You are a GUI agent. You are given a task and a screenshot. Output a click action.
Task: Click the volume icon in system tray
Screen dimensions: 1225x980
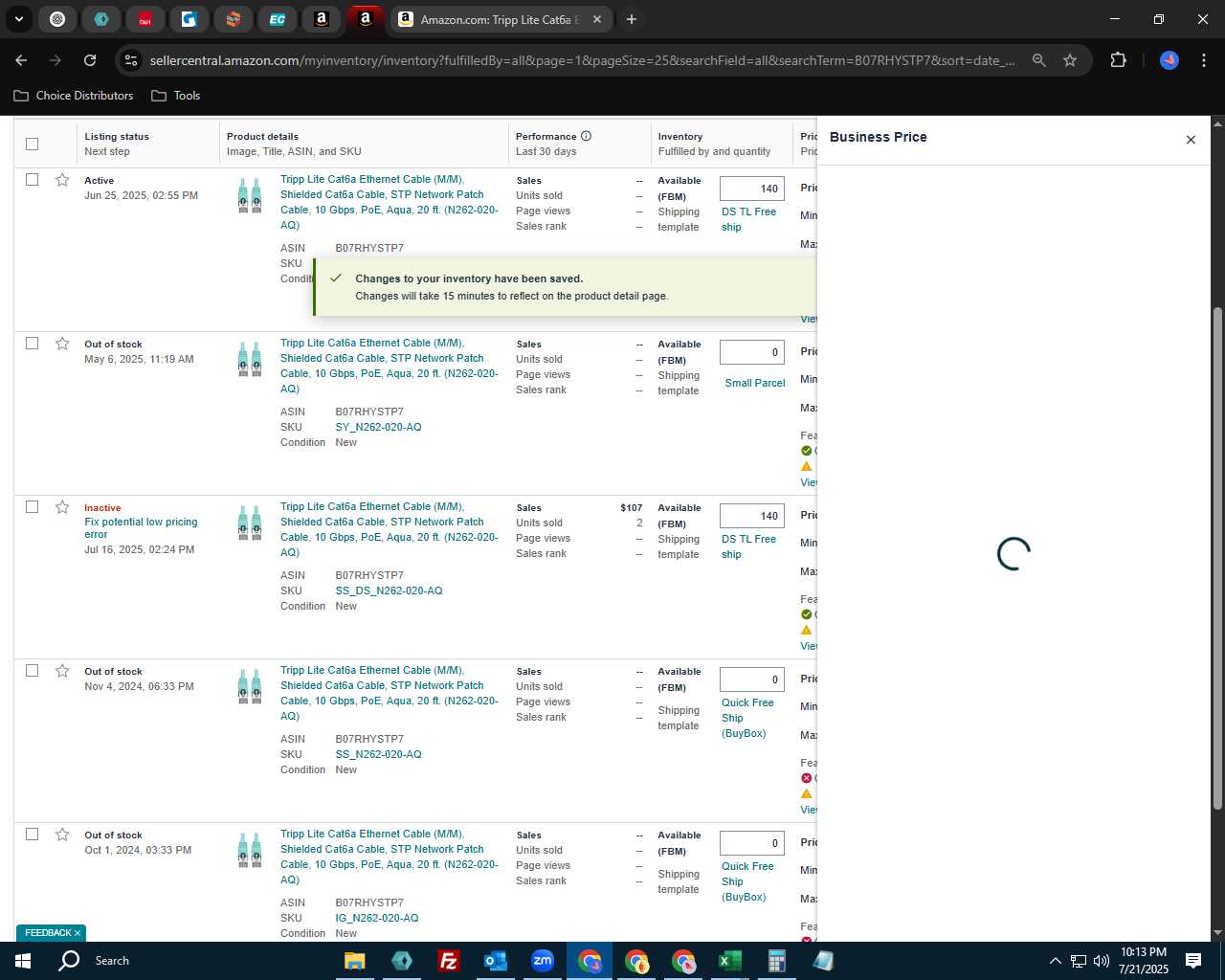[x=1102, y=961]
